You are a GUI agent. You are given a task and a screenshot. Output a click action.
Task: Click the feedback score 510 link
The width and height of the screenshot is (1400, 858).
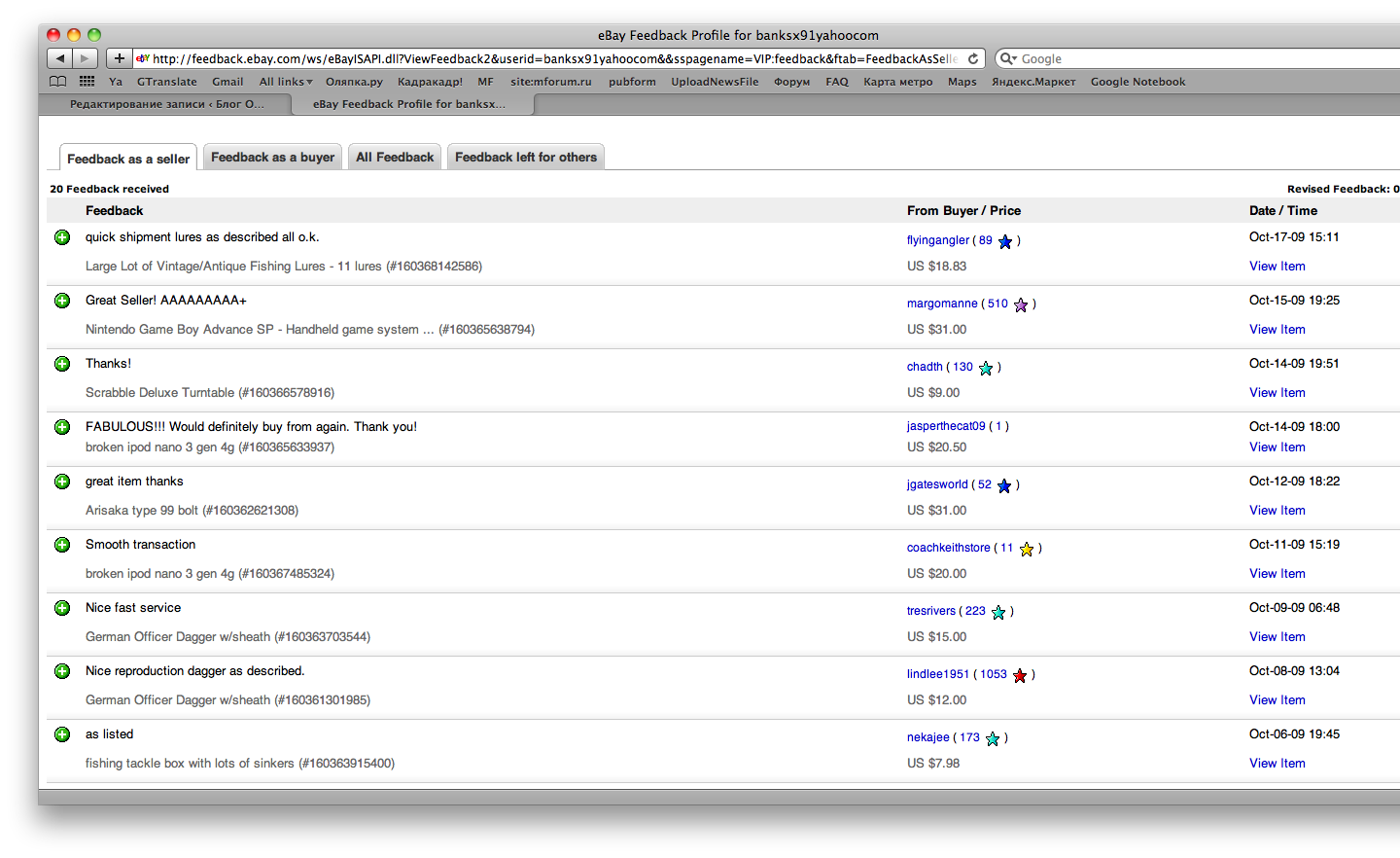(x=997, y=304)
